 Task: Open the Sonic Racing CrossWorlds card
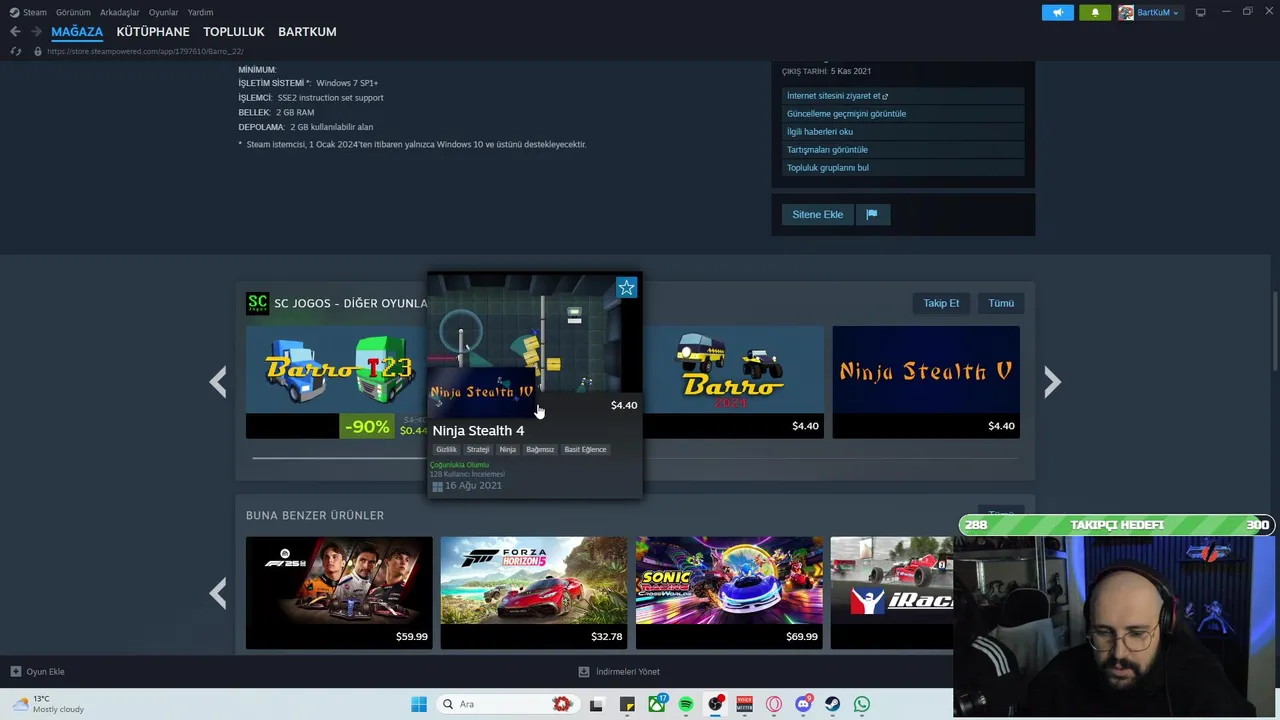click(729, 593)
